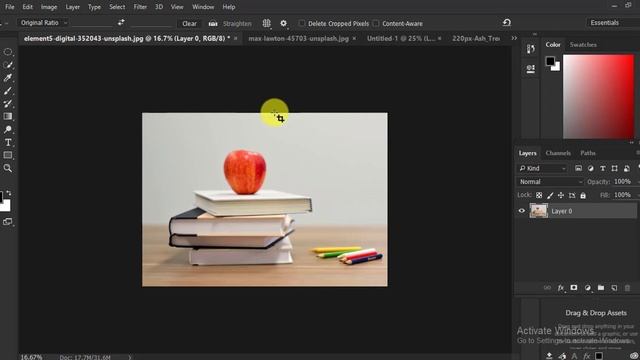Select the Type tool

(8, 142)
